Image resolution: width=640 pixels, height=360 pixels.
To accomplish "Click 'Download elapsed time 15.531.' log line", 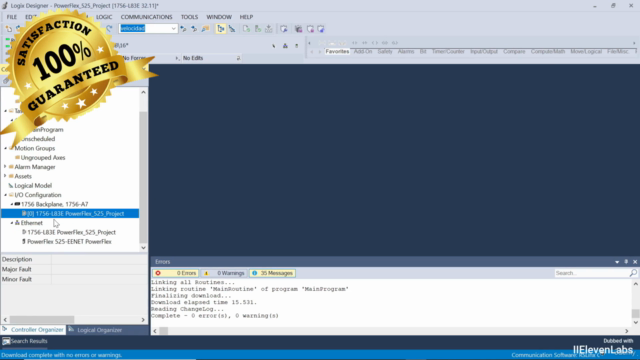I will (x=204, y=302).
